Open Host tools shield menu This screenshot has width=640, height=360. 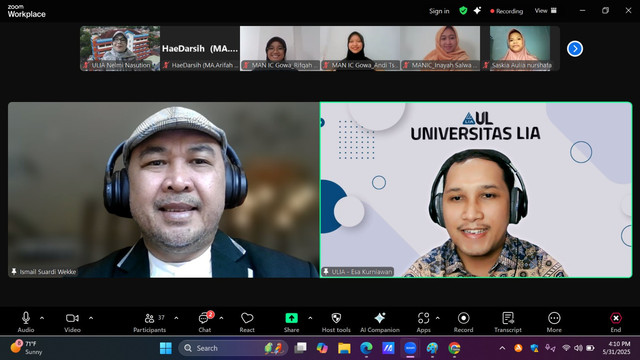(x=336, y=322)
